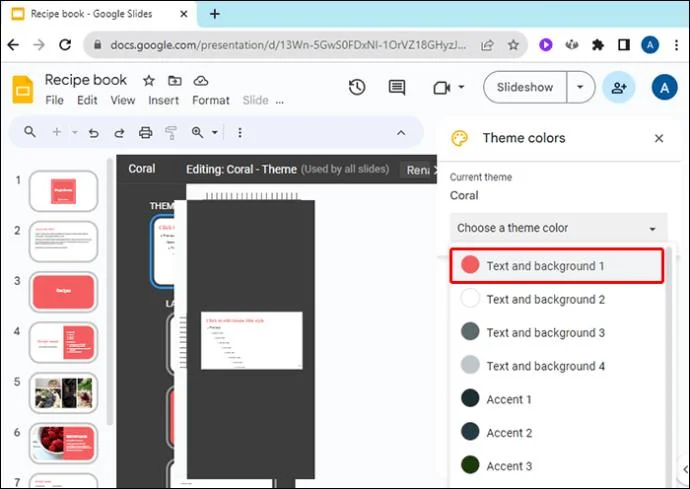Select Text and background 2 color

coord(557,299)
